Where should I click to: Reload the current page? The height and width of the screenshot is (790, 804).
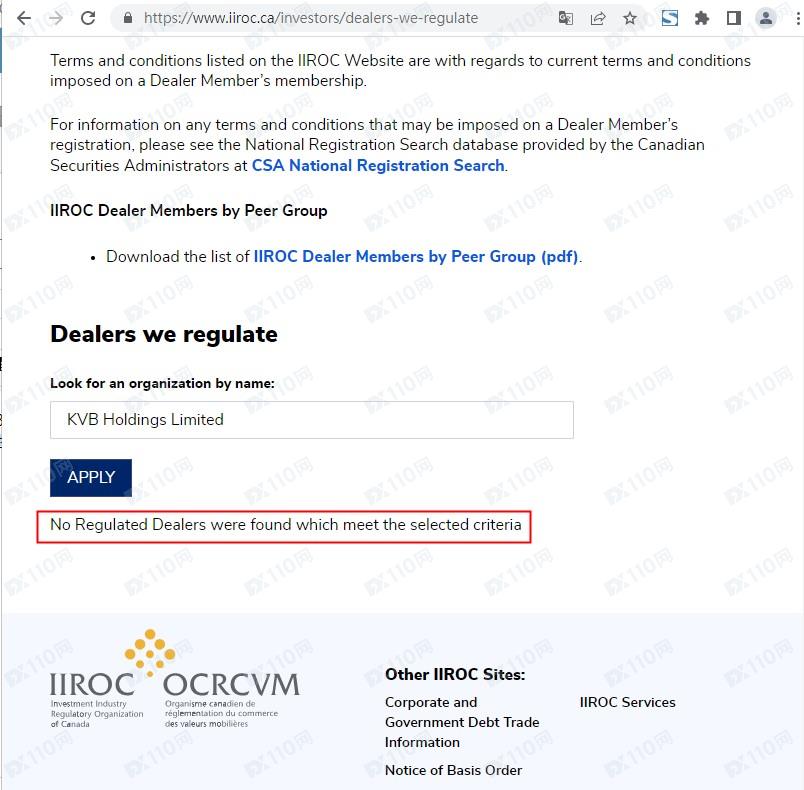point(88,18)
